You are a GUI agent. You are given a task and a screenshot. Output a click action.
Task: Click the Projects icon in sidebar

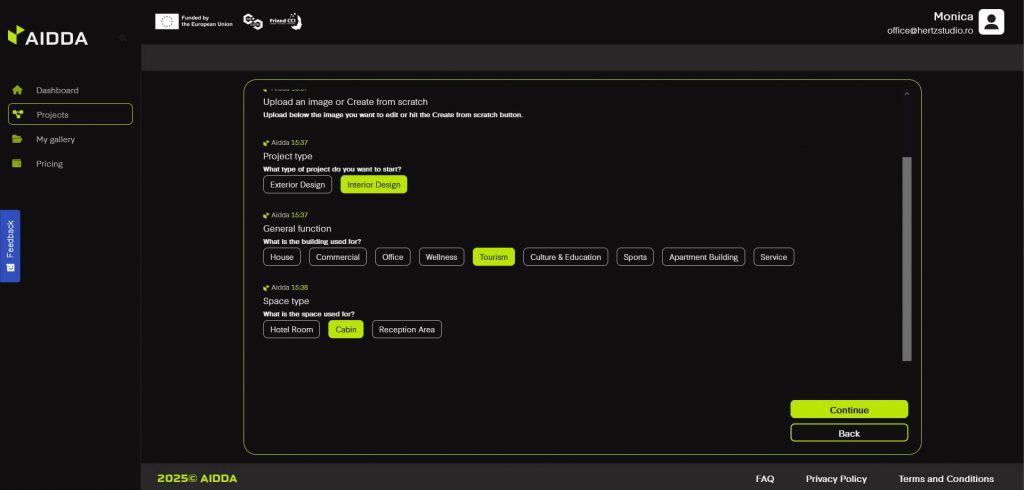pos(18,115)
